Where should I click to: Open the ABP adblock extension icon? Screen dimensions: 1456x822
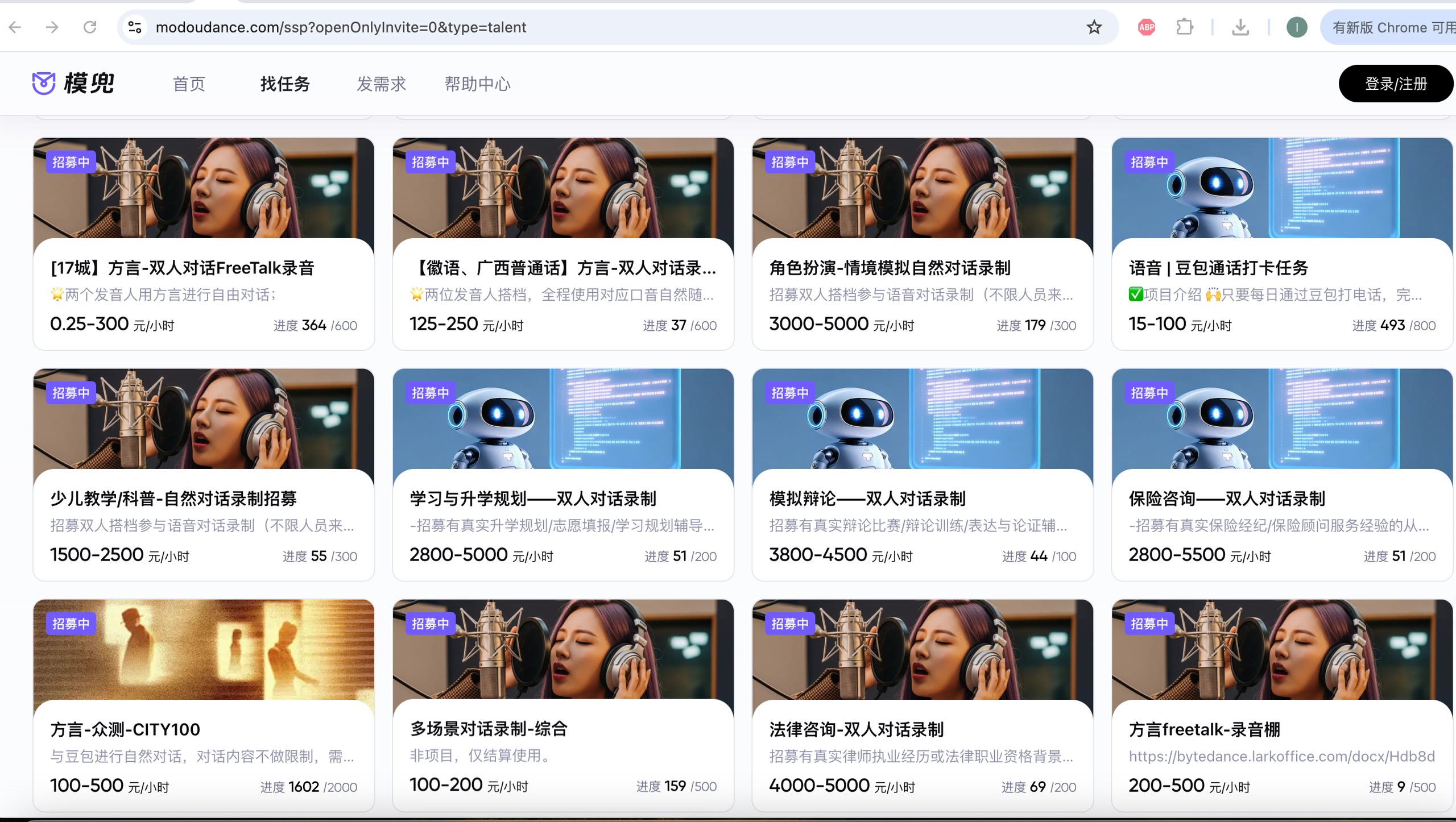1147,27
